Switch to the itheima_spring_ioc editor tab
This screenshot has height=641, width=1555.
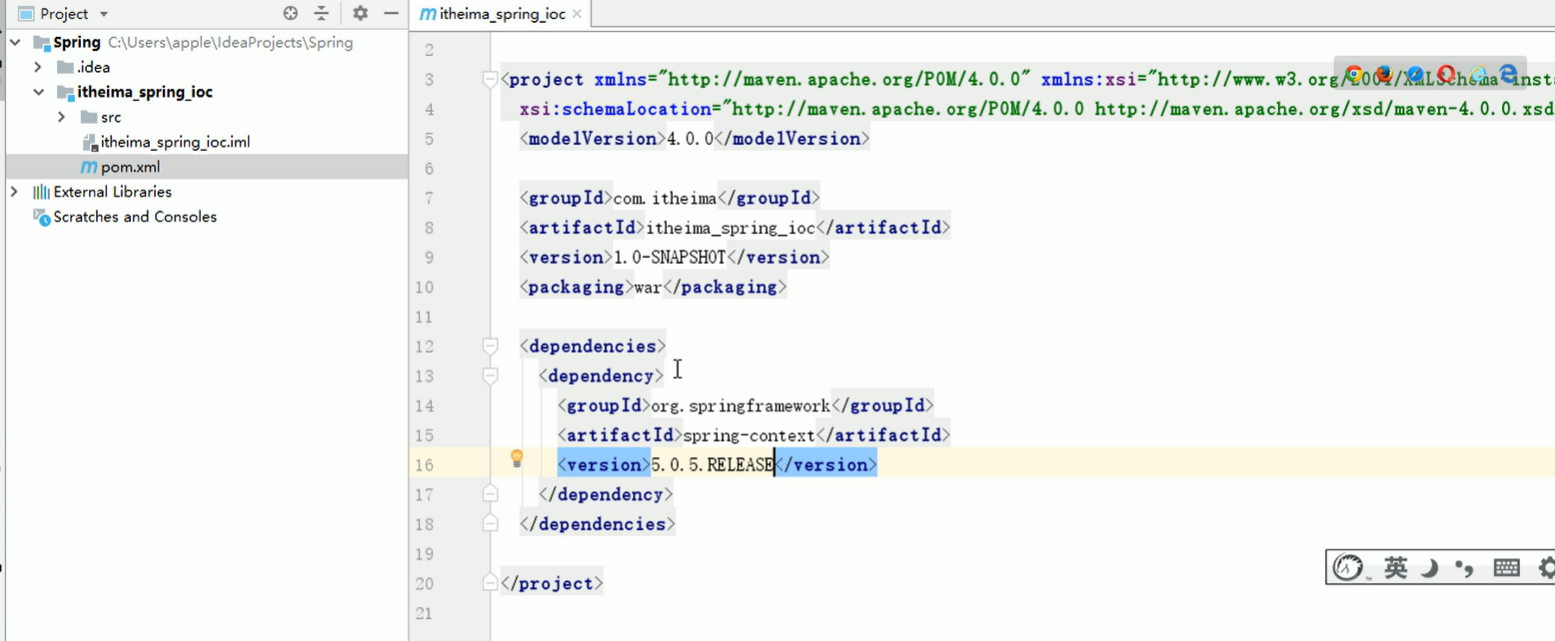point(497,14)
